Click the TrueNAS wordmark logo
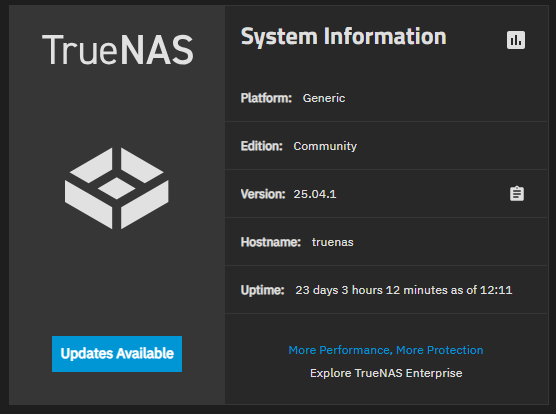Screen dimensions: 556x414 [x=118, y=50]
